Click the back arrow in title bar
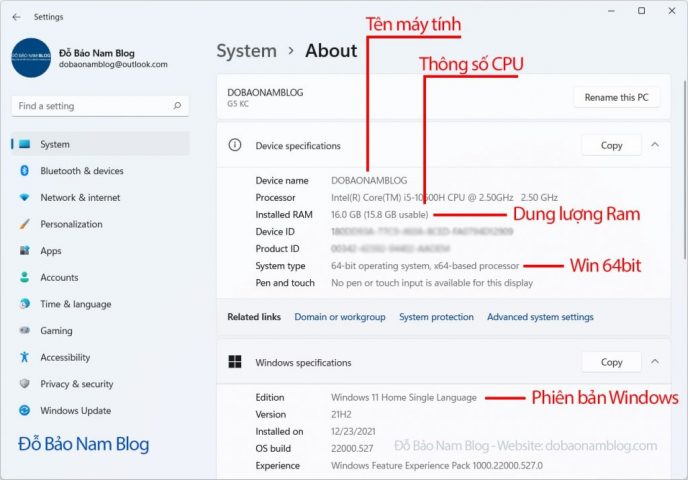This screenshot has width=688, height=480. click(16, 16)
